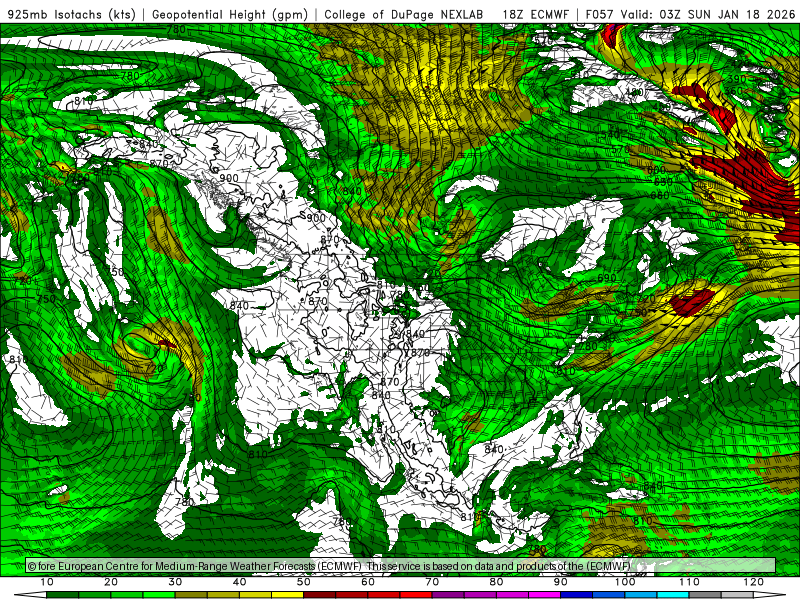Pick the bright magenta 85-90 kt legend swatch

click(544, 595)
